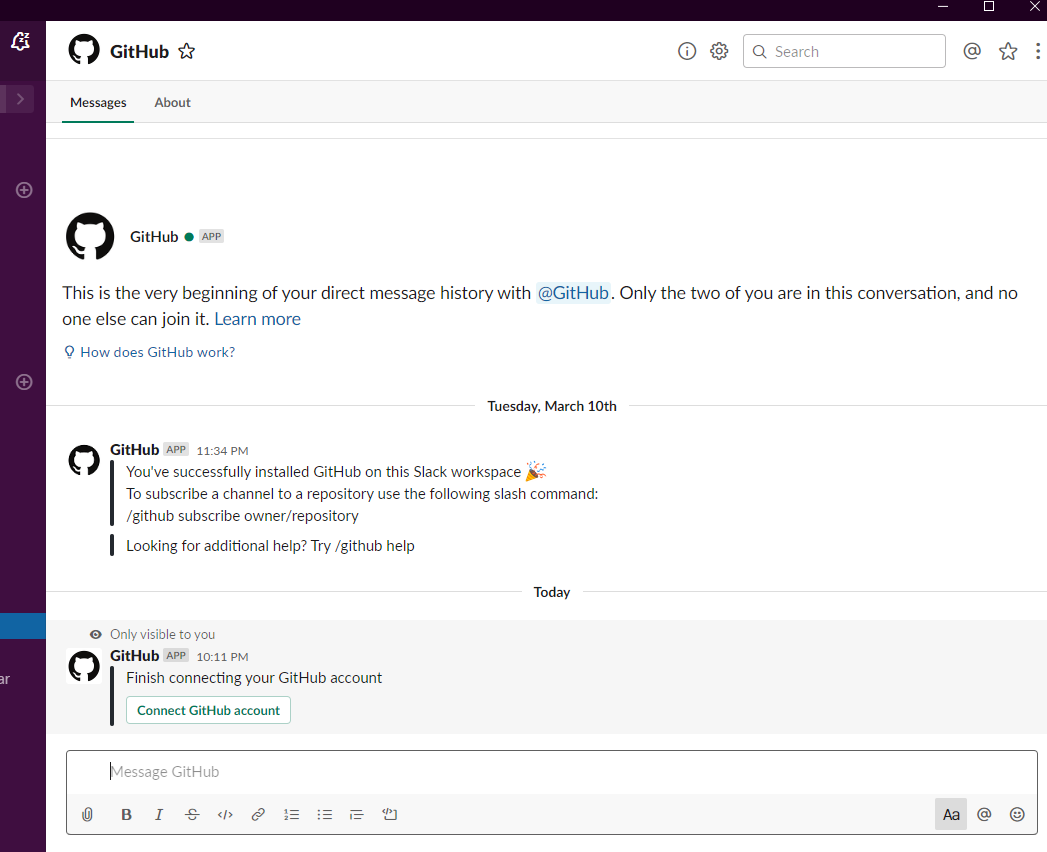Click the GitHub title in the header
Image resolution: width=1047 pixels, height=852 pixels.
click(x=140, y=51)
